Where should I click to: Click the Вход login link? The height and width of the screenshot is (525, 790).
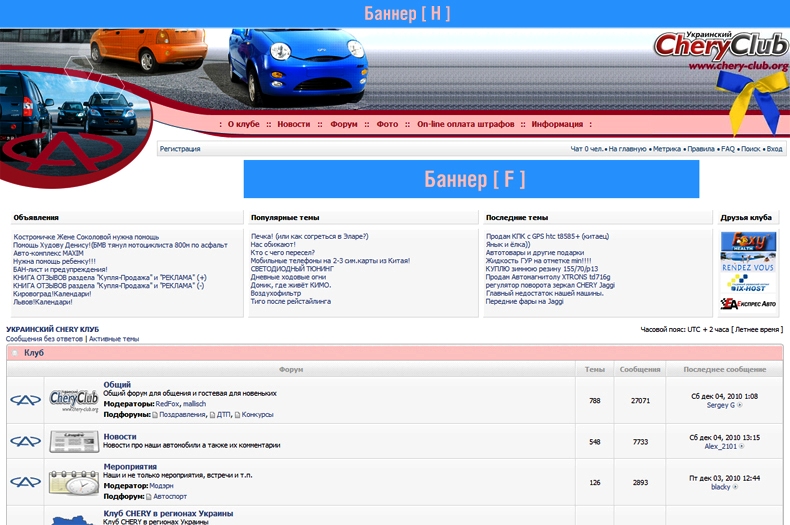(774, 149)
